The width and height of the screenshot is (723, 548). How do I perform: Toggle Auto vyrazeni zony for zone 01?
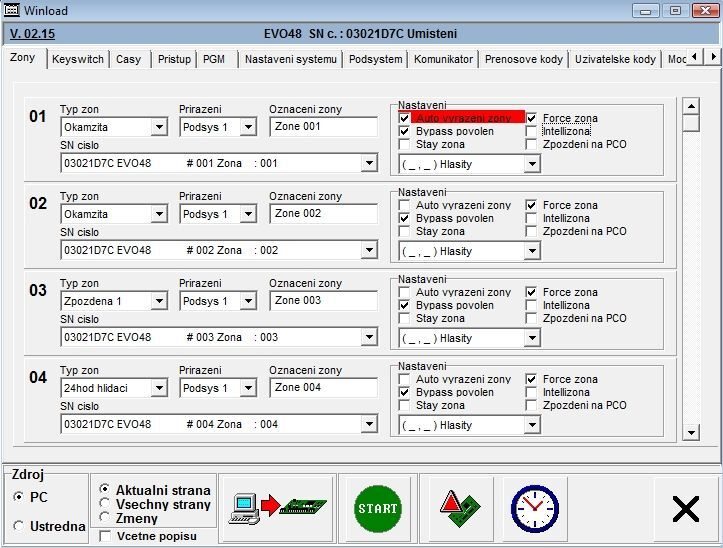click(x=404, y=118)
